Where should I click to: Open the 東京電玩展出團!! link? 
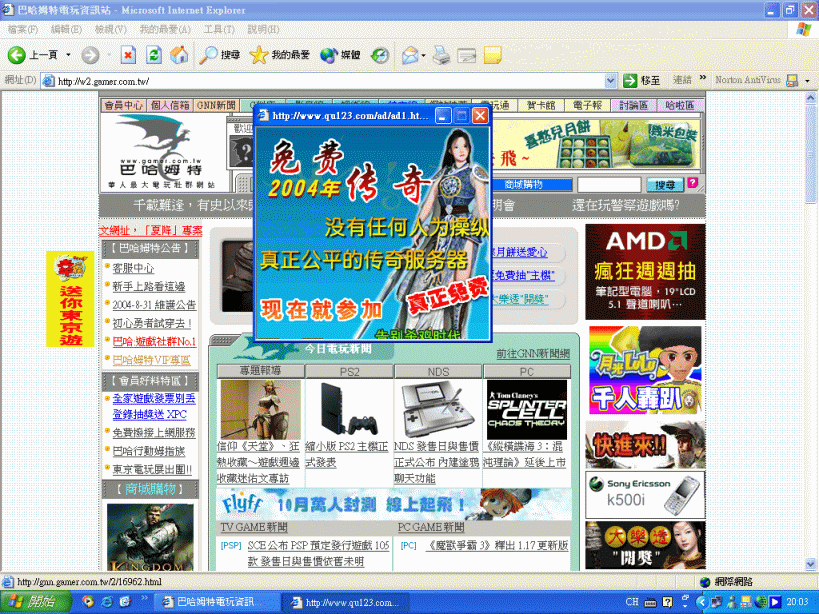click(152, 469)
